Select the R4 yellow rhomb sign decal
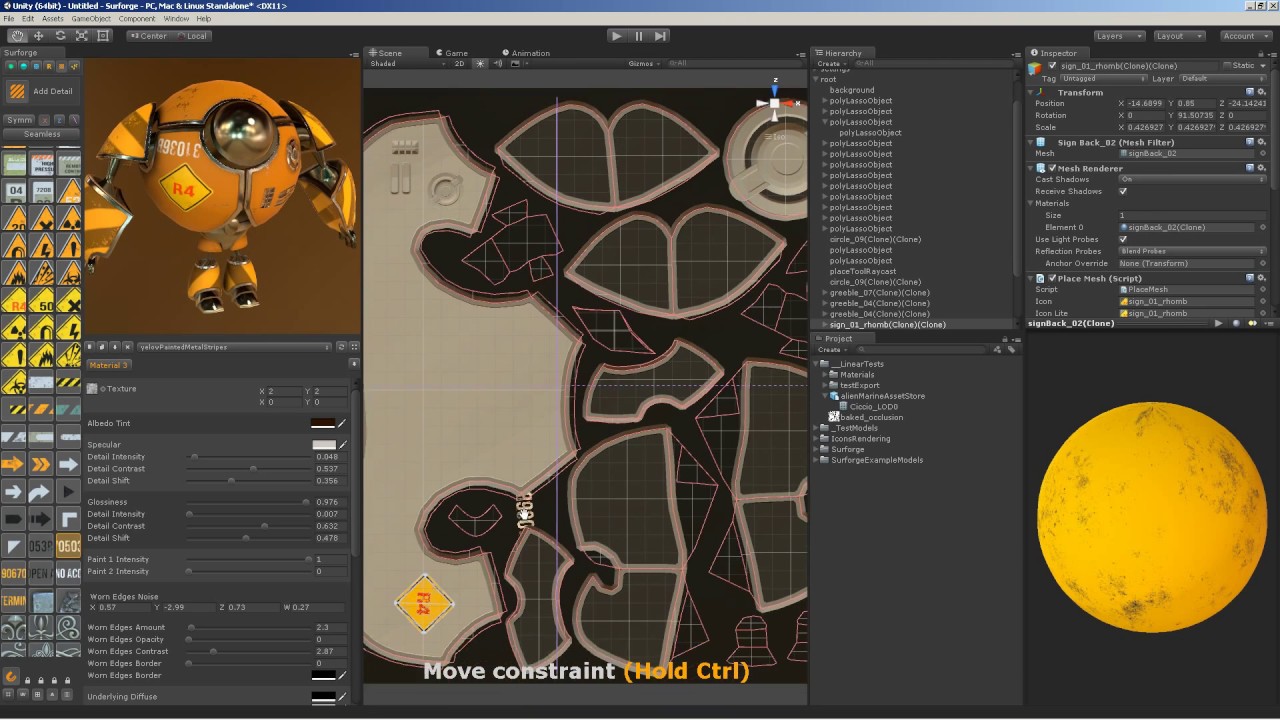This screenshot has width=1280, height=720. point(14,300)
